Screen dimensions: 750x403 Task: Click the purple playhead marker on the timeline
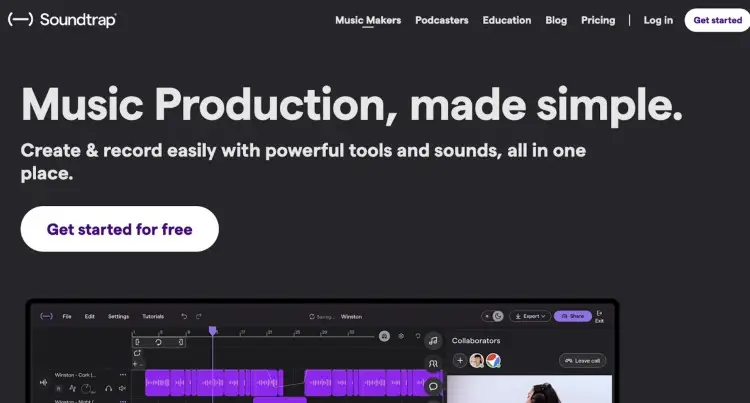212,331
